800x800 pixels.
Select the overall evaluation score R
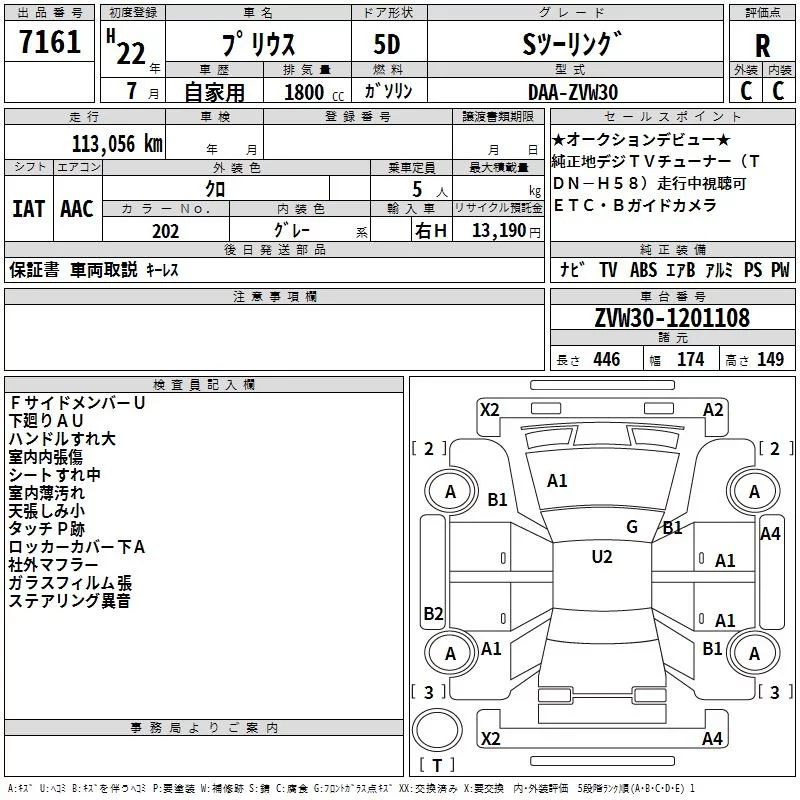click(x=762, y=45)
